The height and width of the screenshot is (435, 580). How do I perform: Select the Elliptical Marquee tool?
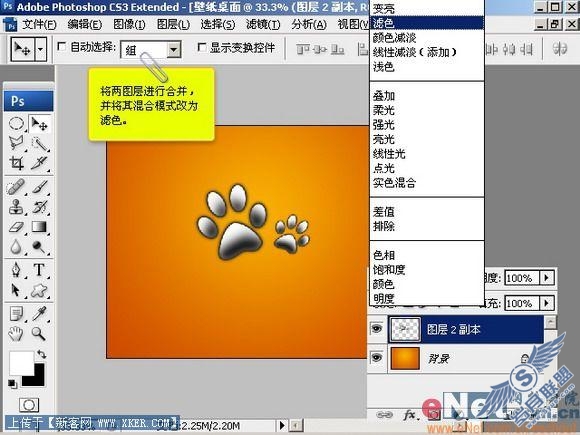pos(16,124)
